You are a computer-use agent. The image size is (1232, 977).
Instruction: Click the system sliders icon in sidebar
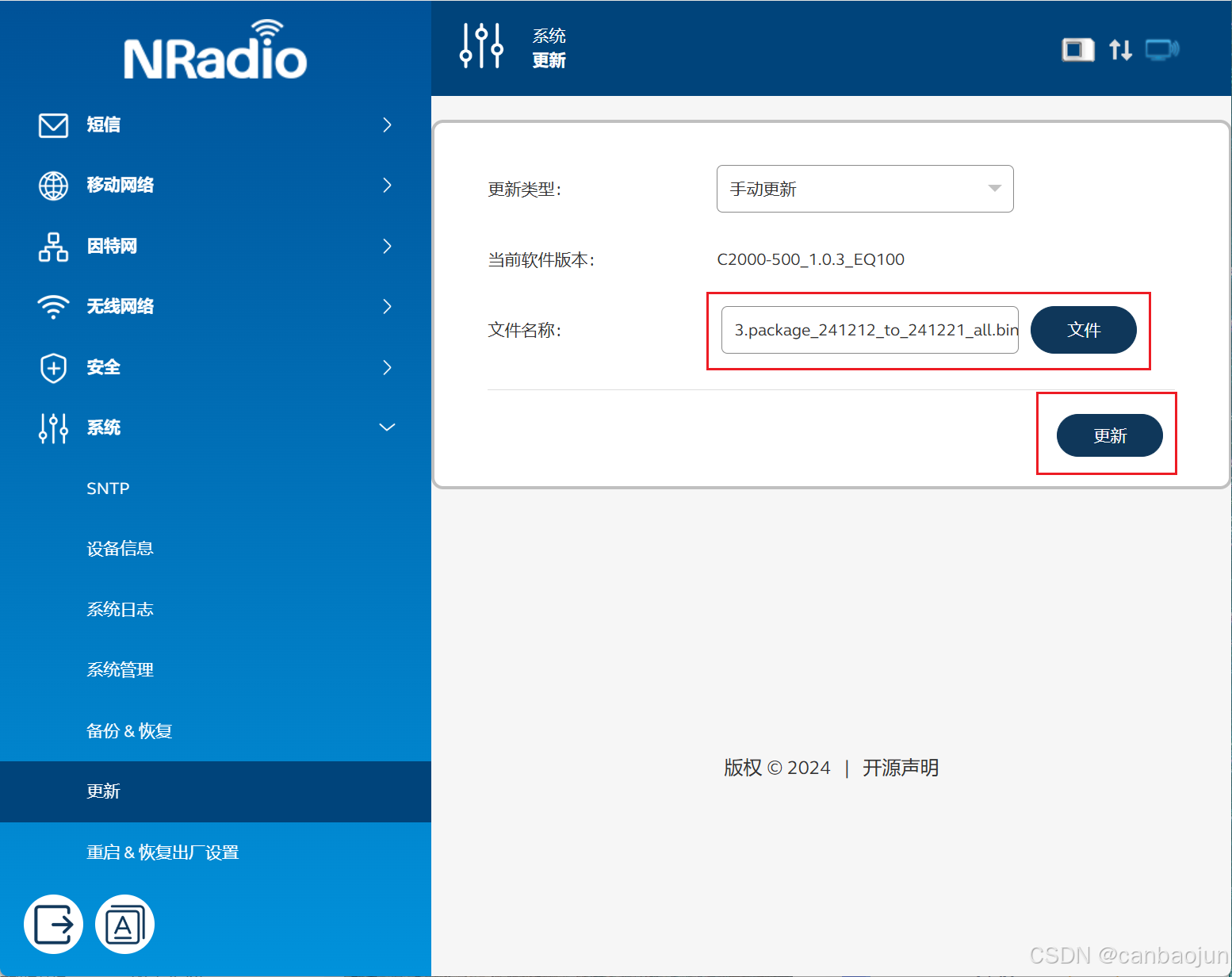tap(53, 428)
